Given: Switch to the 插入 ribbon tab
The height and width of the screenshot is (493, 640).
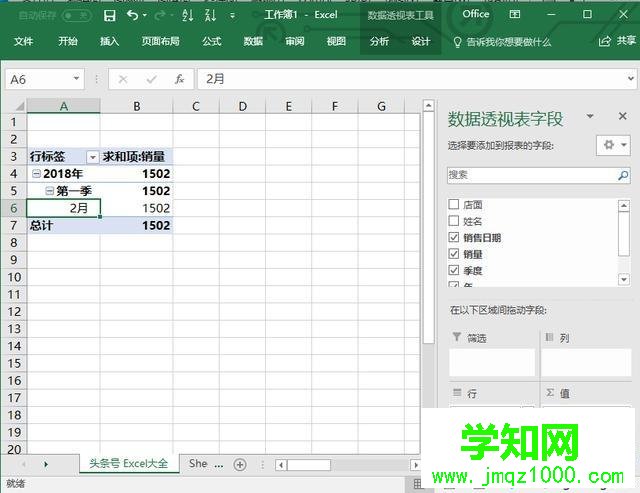Looking at the screenshot, I should pyautogui.click(x=109, y=41).
